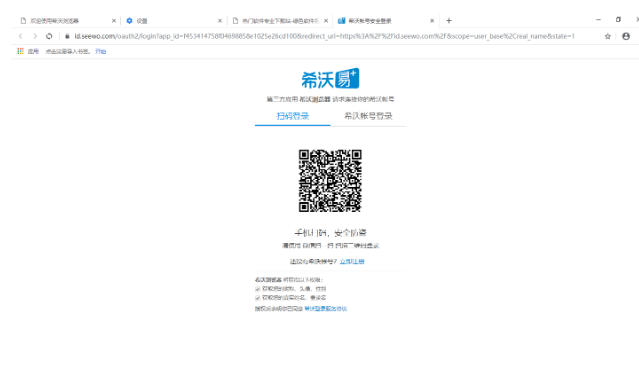
Task: Toggle the first permission checkbox
Action: click(258, 289)
